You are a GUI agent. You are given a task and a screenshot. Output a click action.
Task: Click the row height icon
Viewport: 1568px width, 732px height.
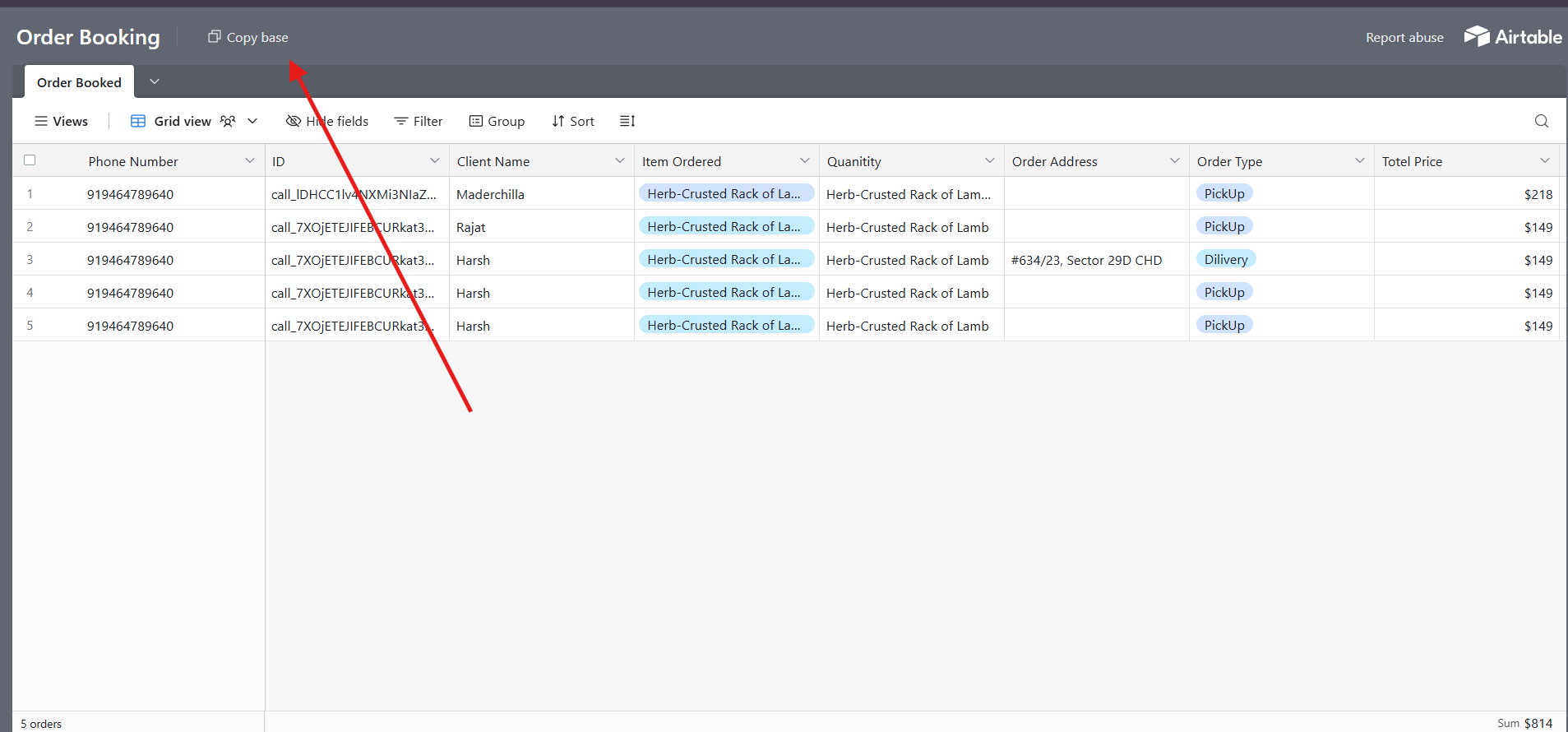(627, 121)
